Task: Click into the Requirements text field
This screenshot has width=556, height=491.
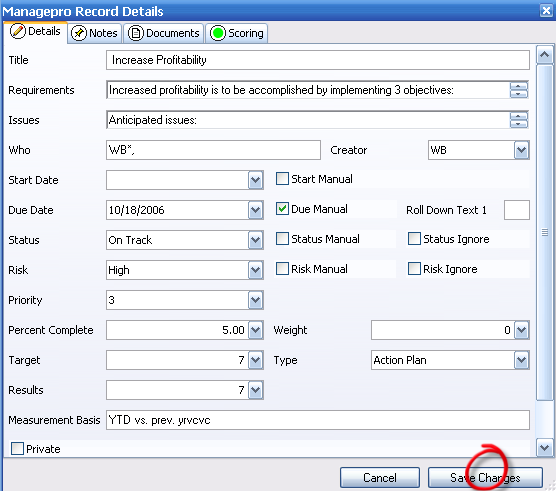Action: [308, 90]
